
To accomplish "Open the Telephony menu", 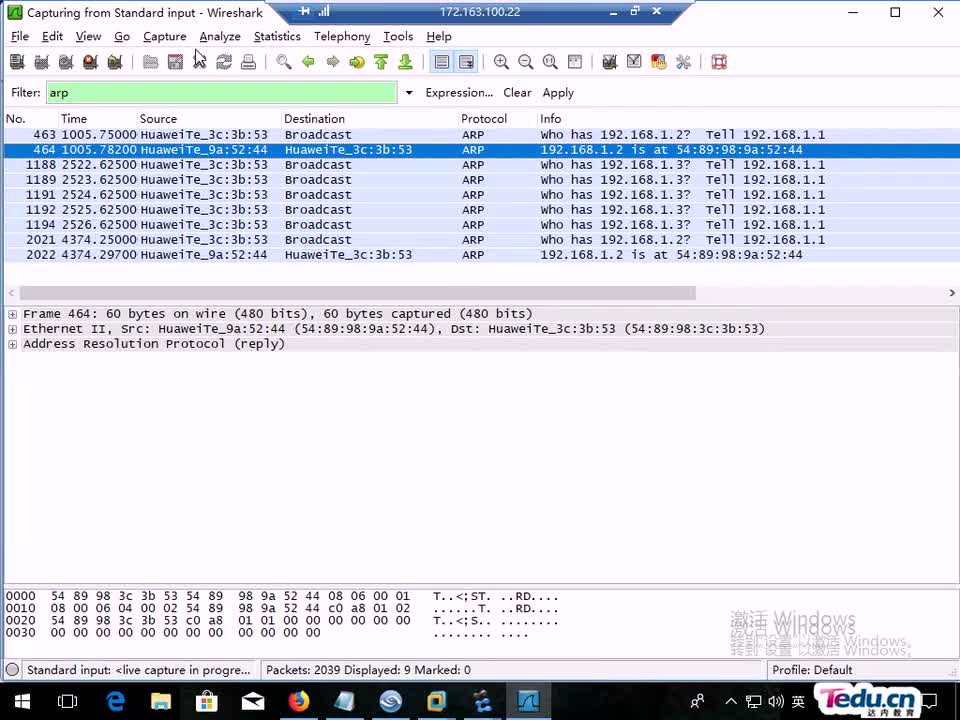I will pos(342,37).
